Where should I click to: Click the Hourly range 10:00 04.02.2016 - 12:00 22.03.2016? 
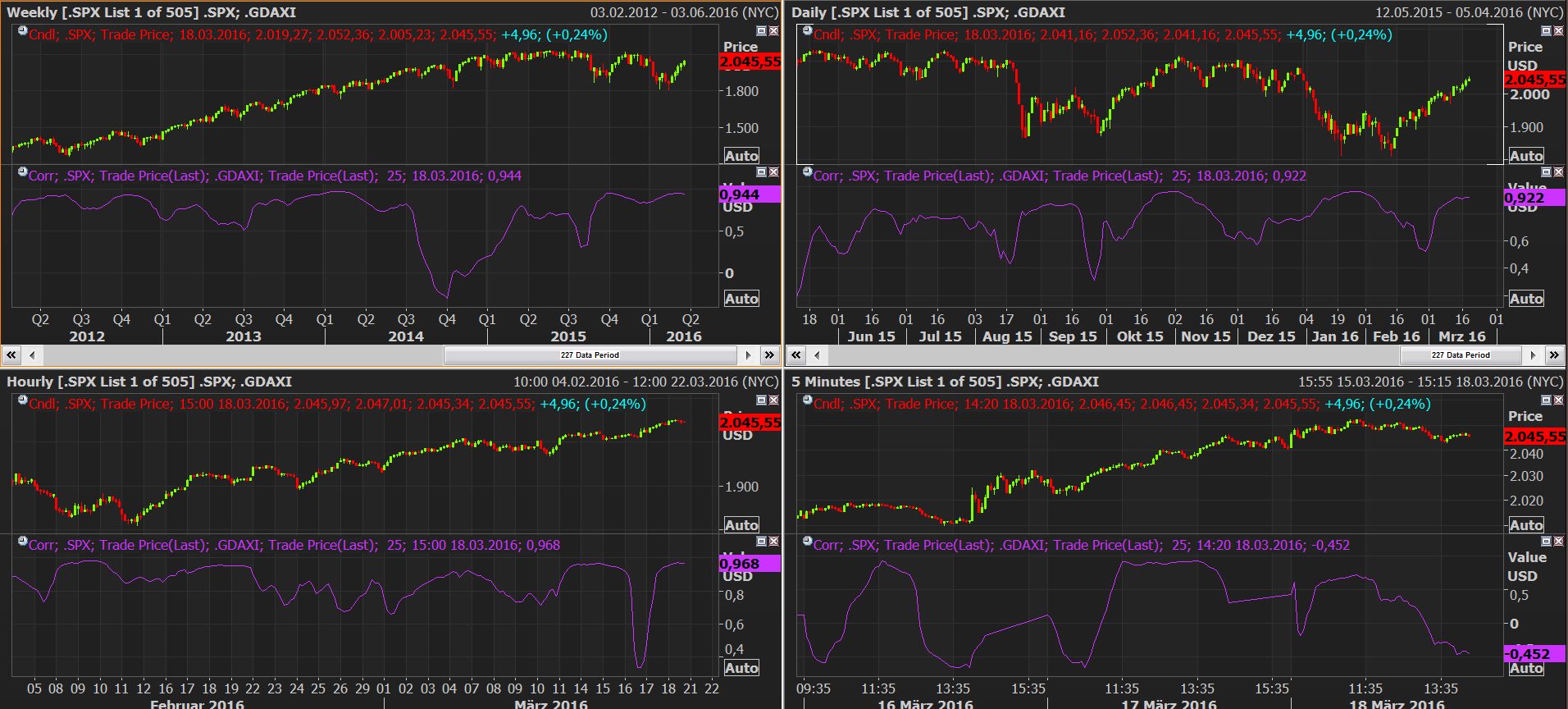coord(645,382)
